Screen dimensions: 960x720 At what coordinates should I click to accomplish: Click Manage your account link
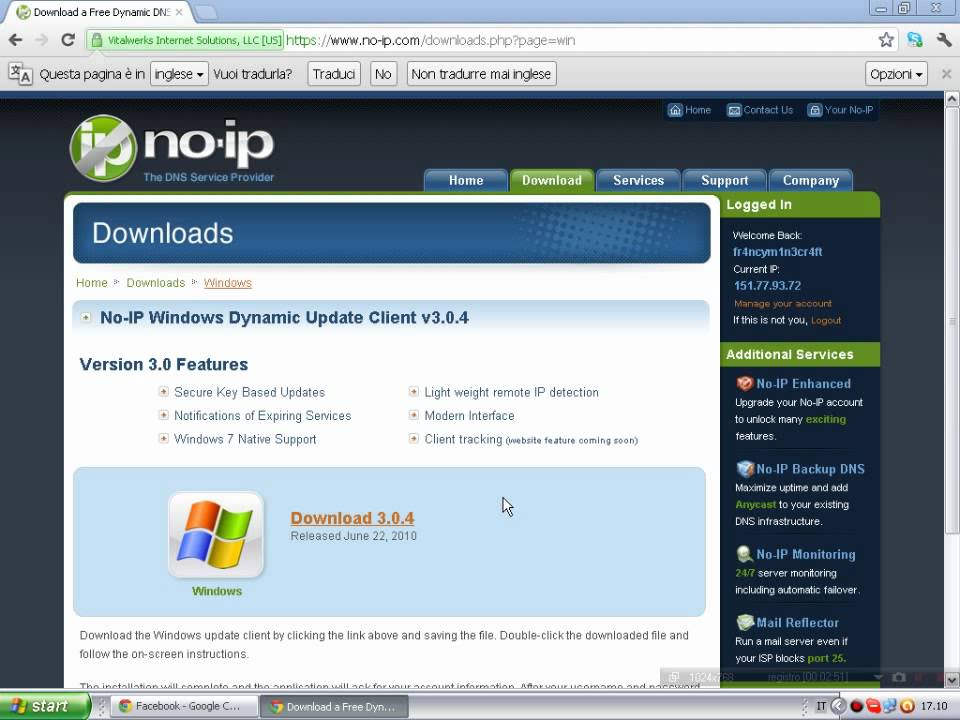click(782, 304)
